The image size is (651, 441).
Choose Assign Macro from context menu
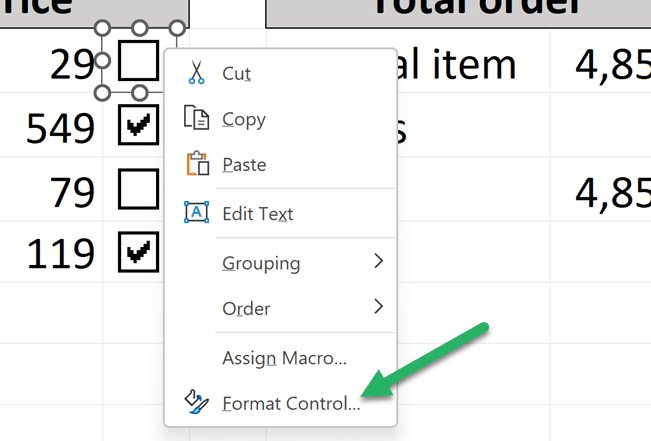click(284, 358)
